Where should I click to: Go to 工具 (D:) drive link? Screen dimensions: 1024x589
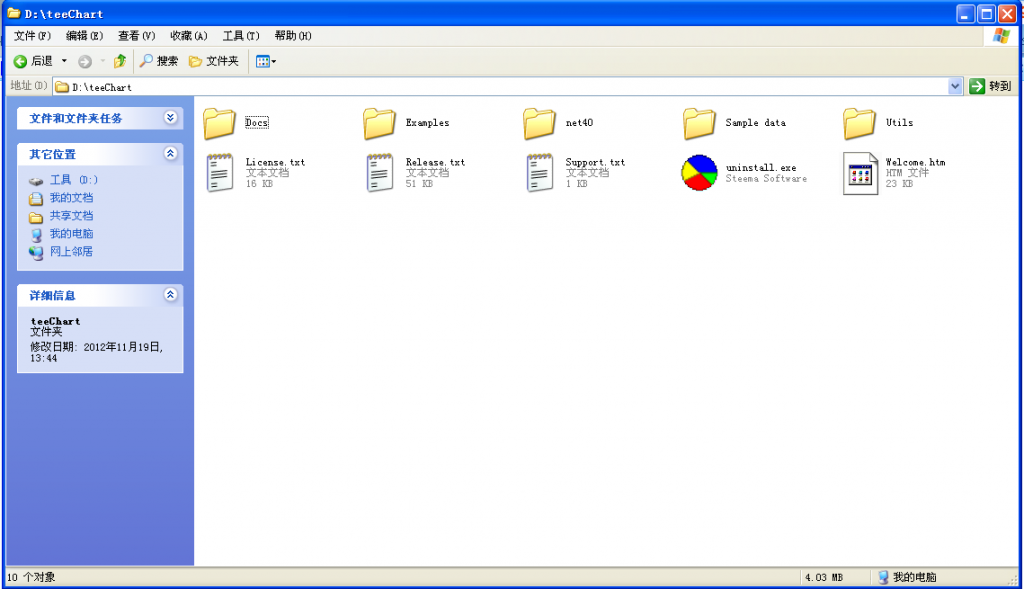[x=74, y=180]
